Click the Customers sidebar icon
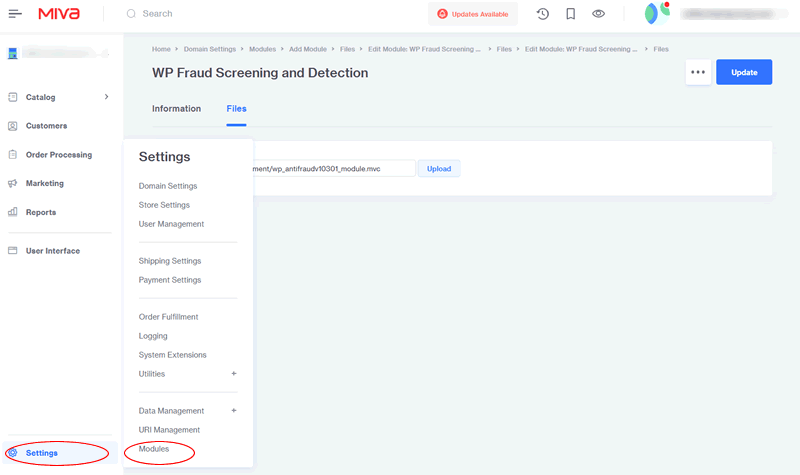This screenshot has width=800, height=475. coord(13,126)
